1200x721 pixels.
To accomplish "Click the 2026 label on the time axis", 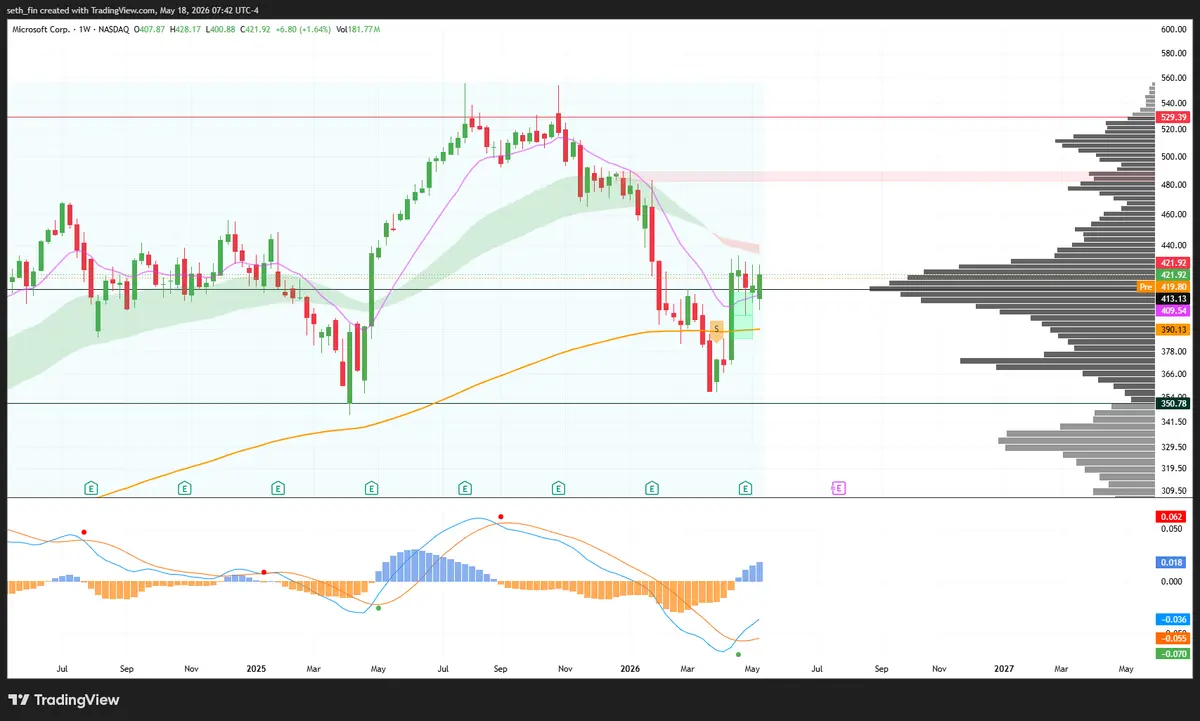I will pos(630,668).
